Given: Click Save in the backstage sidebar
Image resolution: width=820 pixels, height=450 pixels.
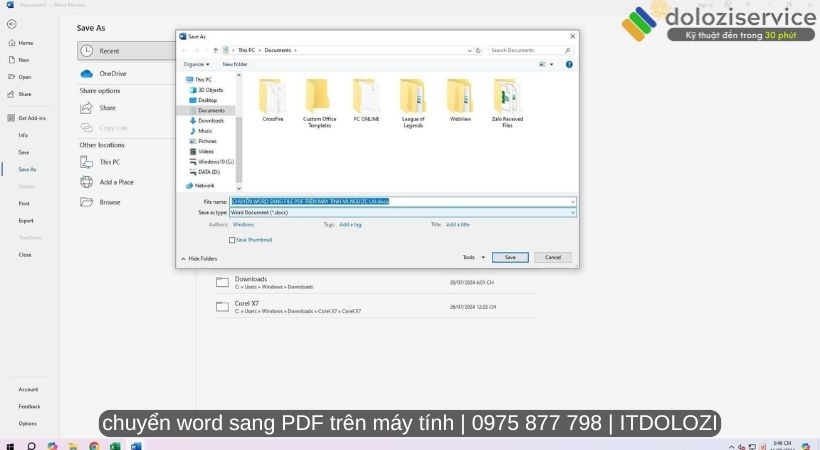Looking at the screenshot, I should point(24,152).
